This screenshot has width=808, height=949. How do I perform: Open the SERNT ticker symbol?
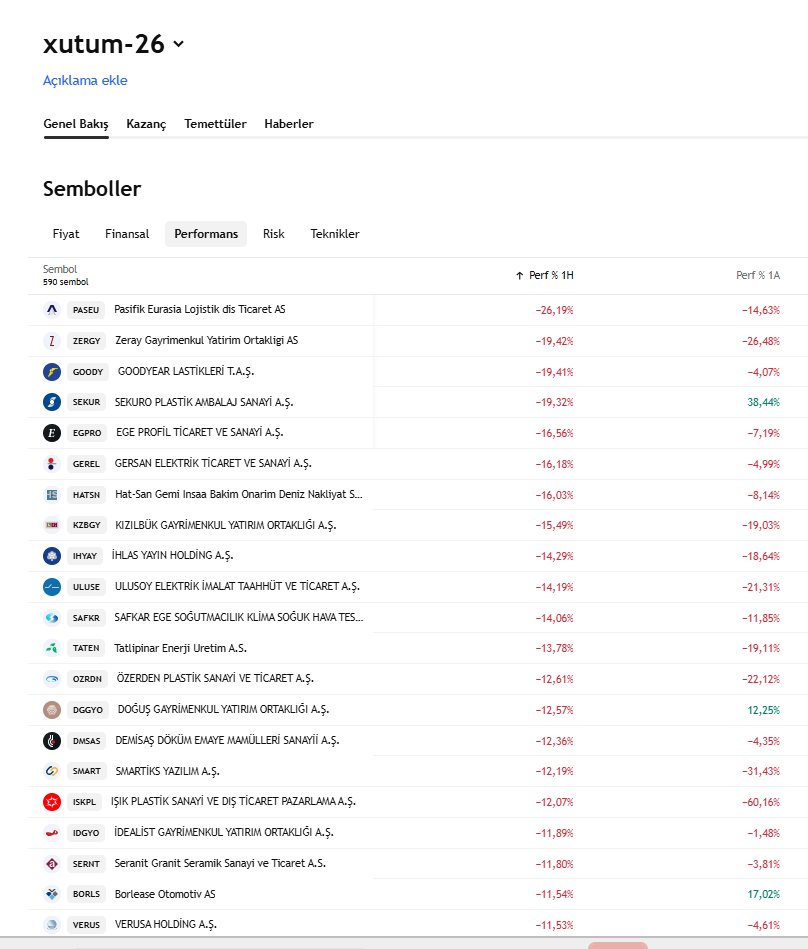[86, 864]
